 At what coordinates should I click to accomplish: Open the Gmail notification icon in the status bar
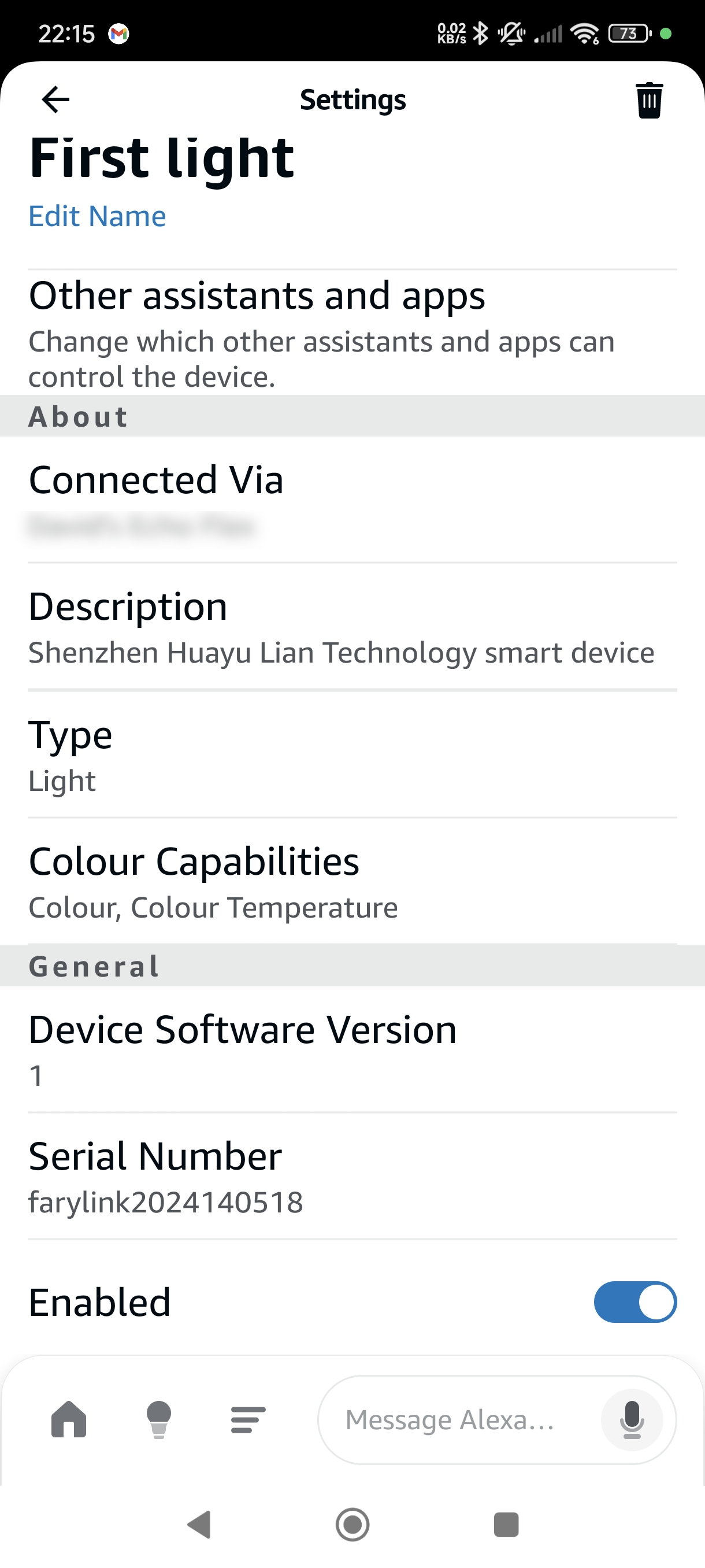118,34
